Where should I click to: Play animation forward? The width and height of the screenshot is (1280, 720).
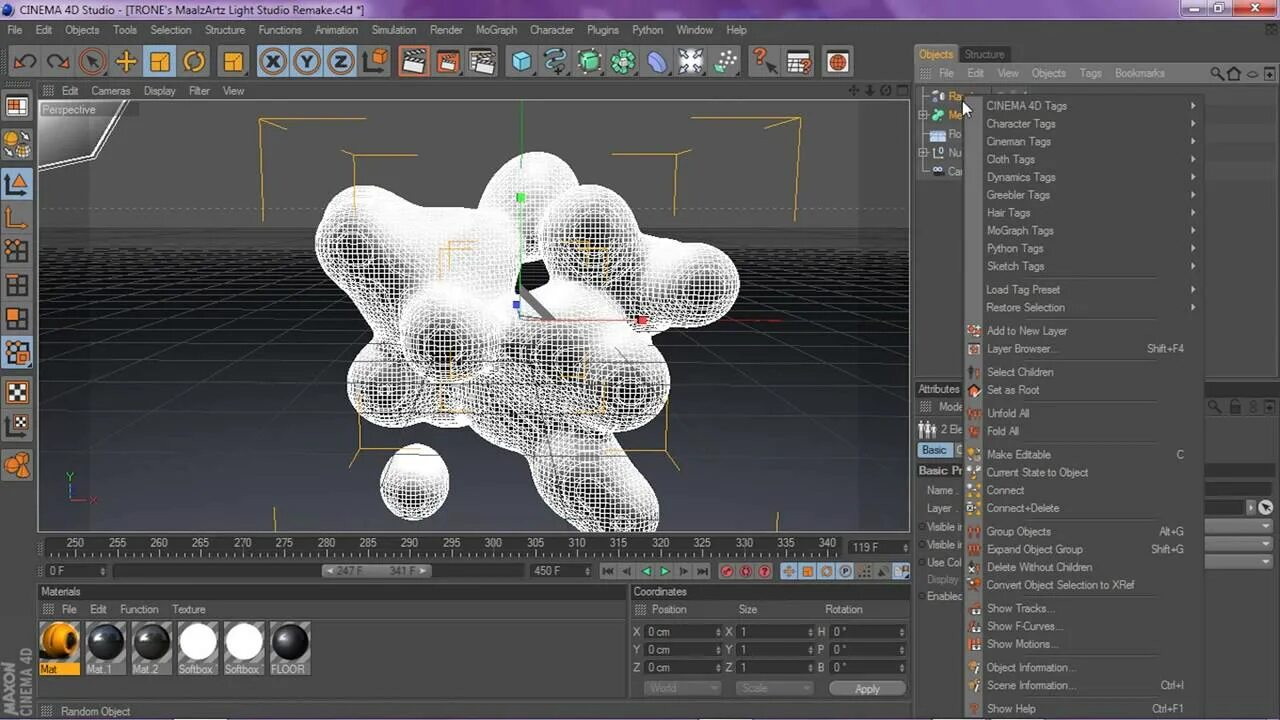coord(664,571)
